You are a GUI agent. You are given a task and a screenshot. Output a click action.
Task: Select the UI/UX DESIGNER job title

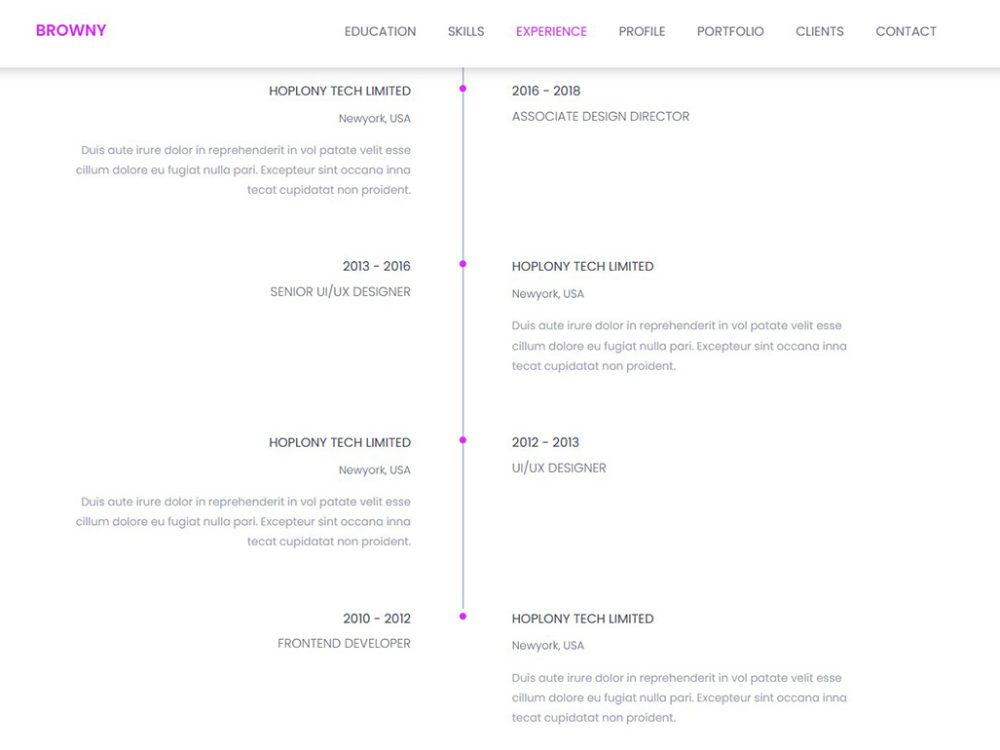pyautogui.click(x=559, y=467)
